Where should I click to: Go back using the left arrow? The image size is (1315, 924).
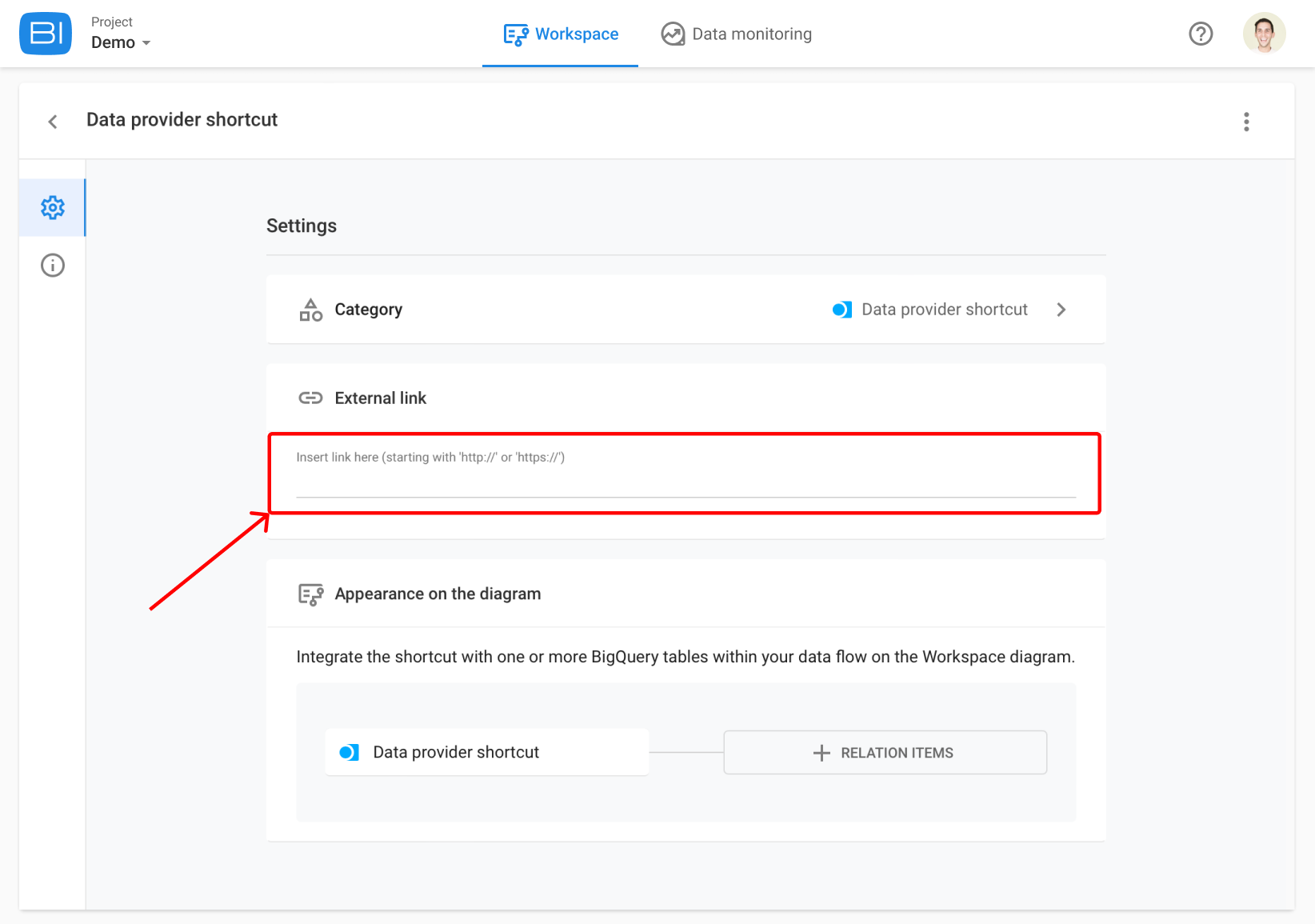pyautogui.click(x=53, y=122)
